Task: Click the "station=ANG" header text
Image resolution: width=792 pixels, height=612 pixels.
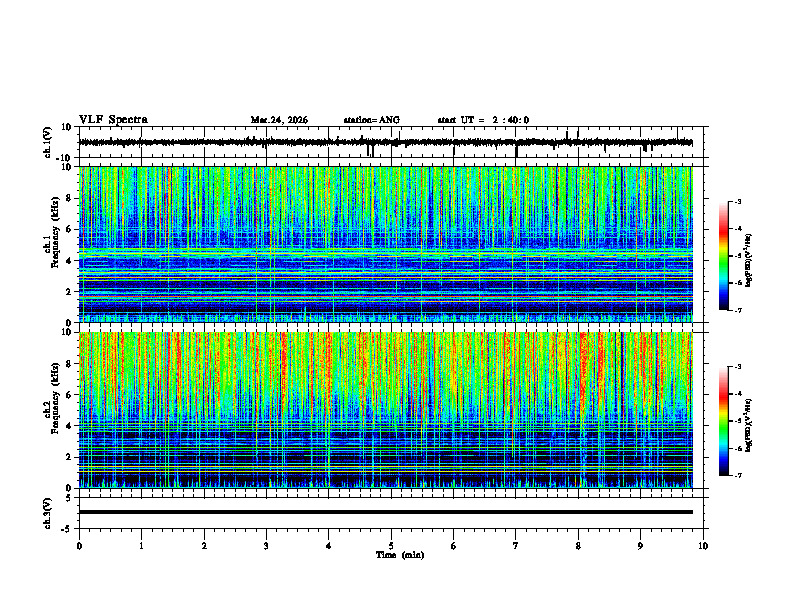Action: (x=372, y=120)
